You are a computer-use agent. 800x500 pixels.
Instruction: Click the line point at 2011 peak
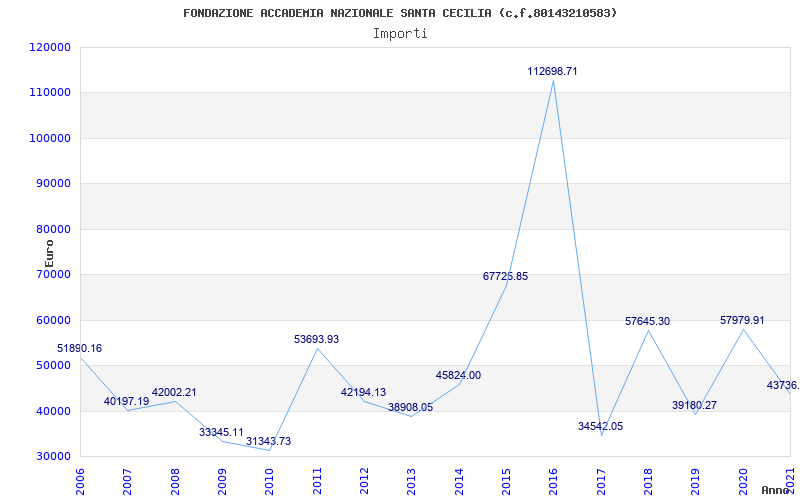(317, 348)
